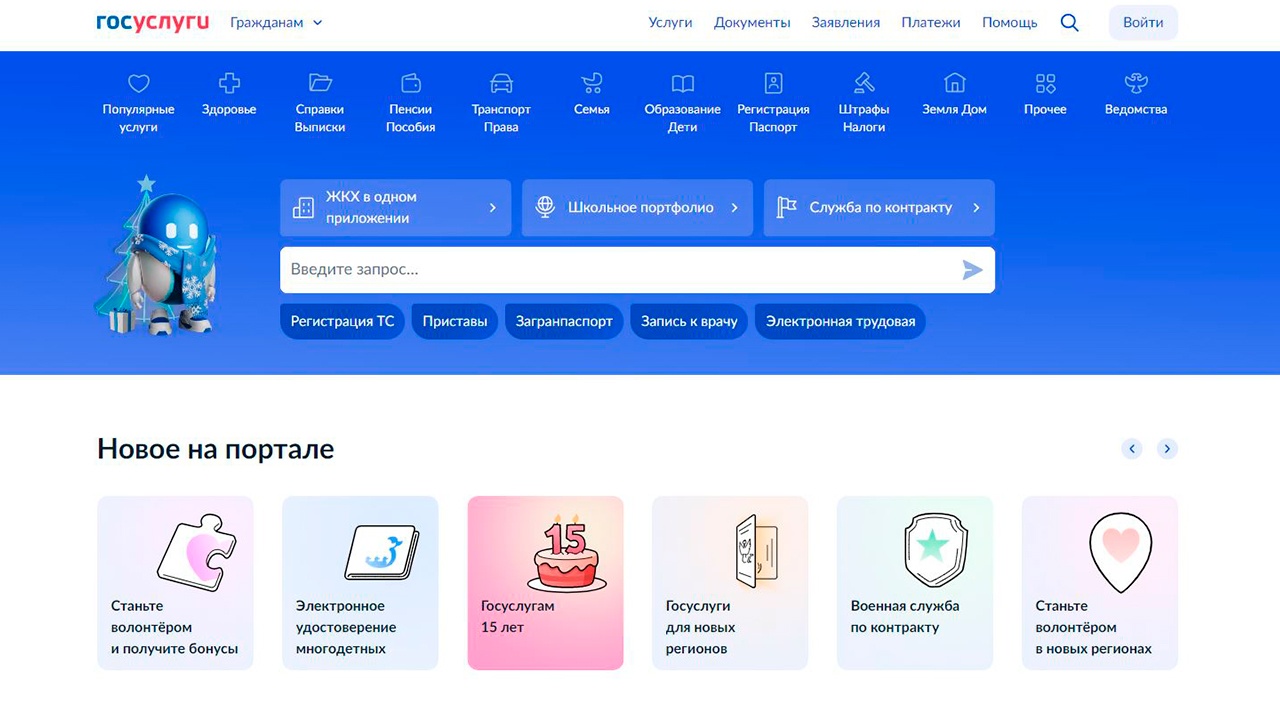Open the Заявления menu item
Viewport: 1280px width, 720px height.
846,22
